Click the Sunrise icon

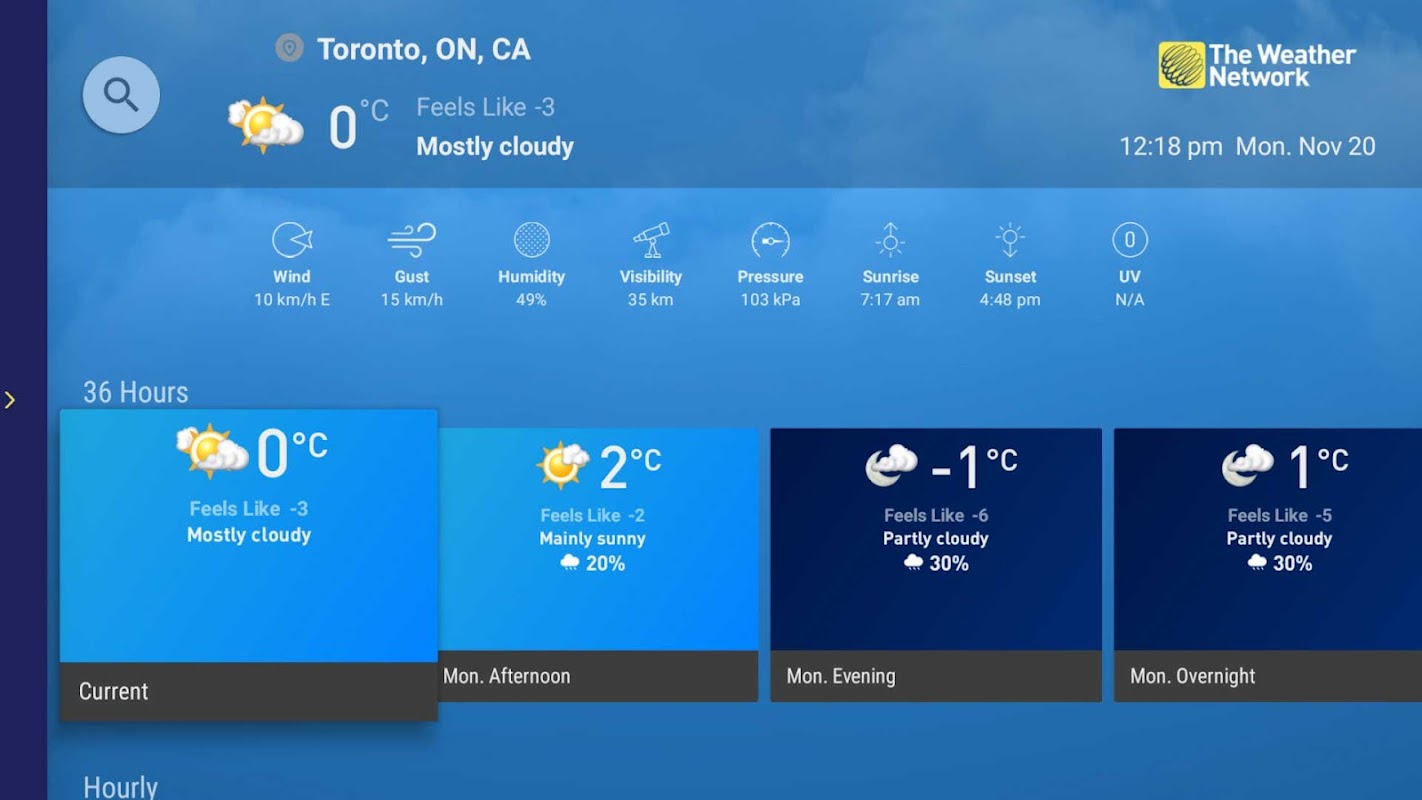point(890,240)
